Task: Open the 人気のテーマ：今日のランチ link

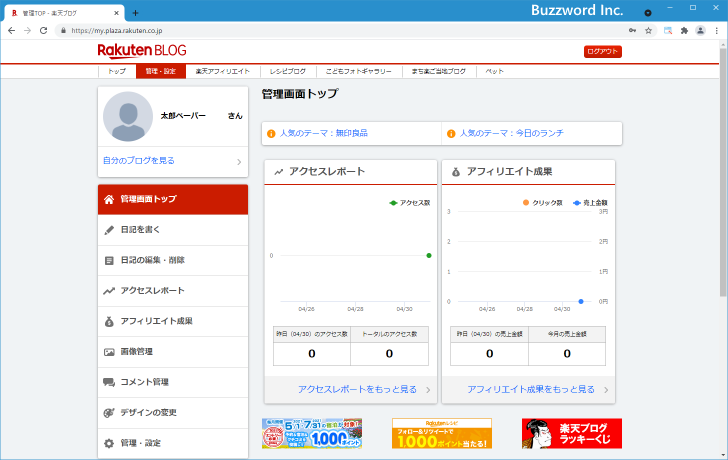Action: (x=512, y=133)
